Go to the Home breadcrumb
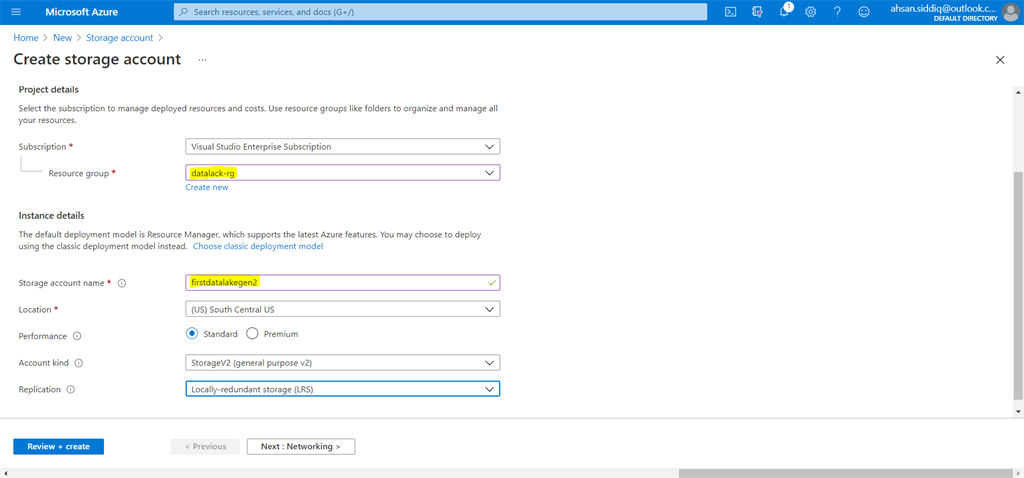The height and width of the screenshot is (478, 1024). tap(25, 38)
